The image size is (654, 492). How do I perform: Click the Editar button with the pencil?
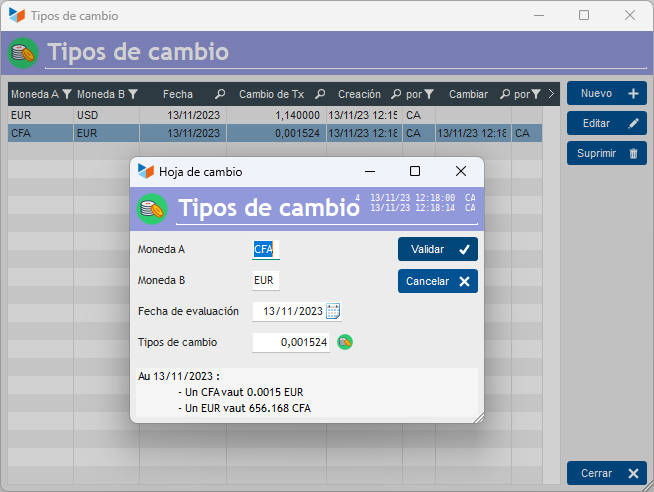point(607,123)
